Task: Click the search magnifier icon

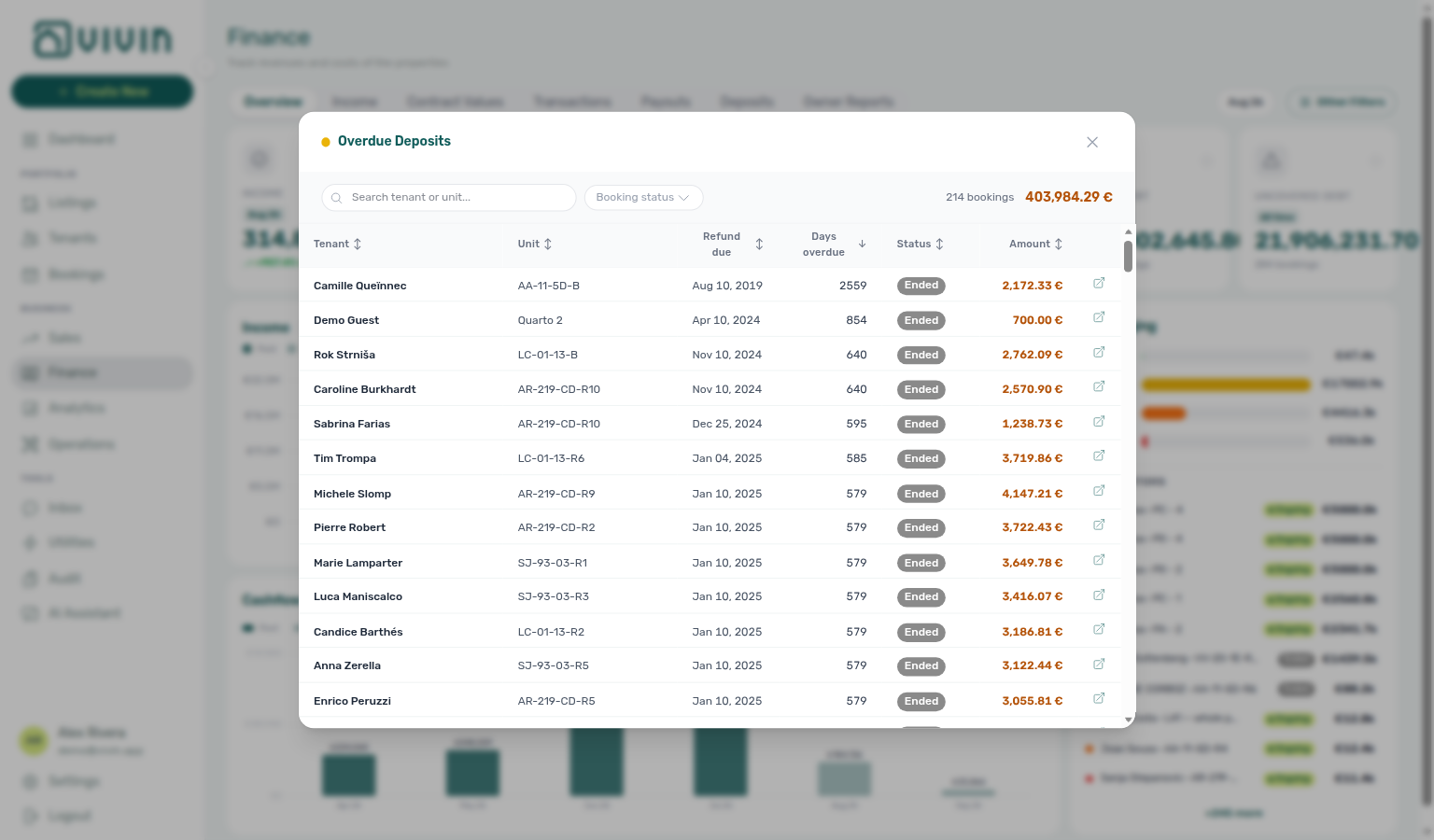Action: (336, 198)
